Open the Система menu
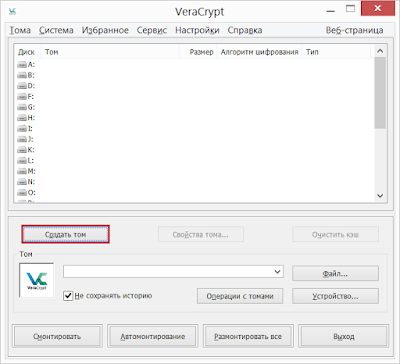400x364 pixels. 56,30
